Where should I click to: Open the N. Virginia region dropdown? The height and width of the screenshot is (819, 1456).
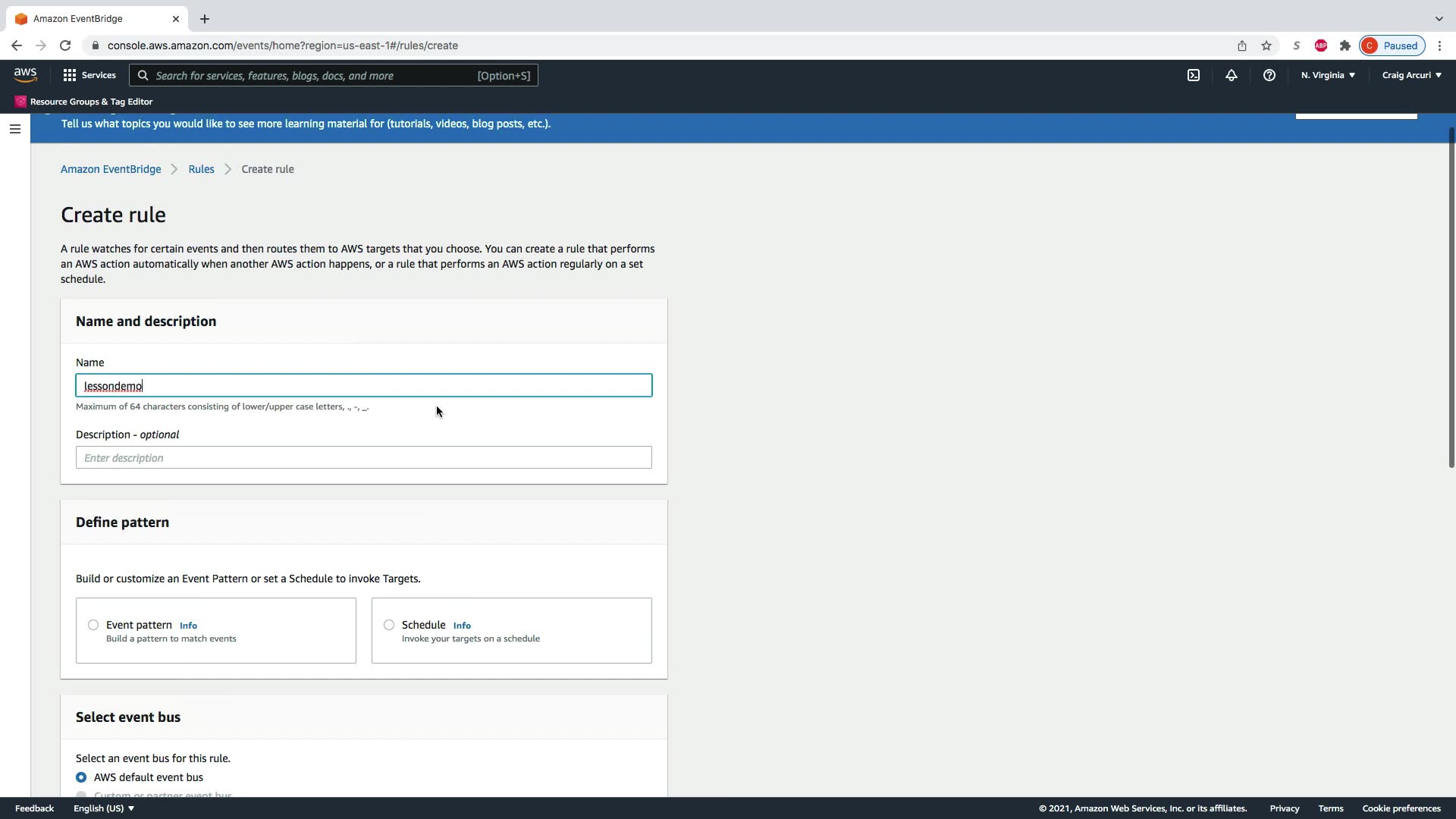click(1328, 75)
